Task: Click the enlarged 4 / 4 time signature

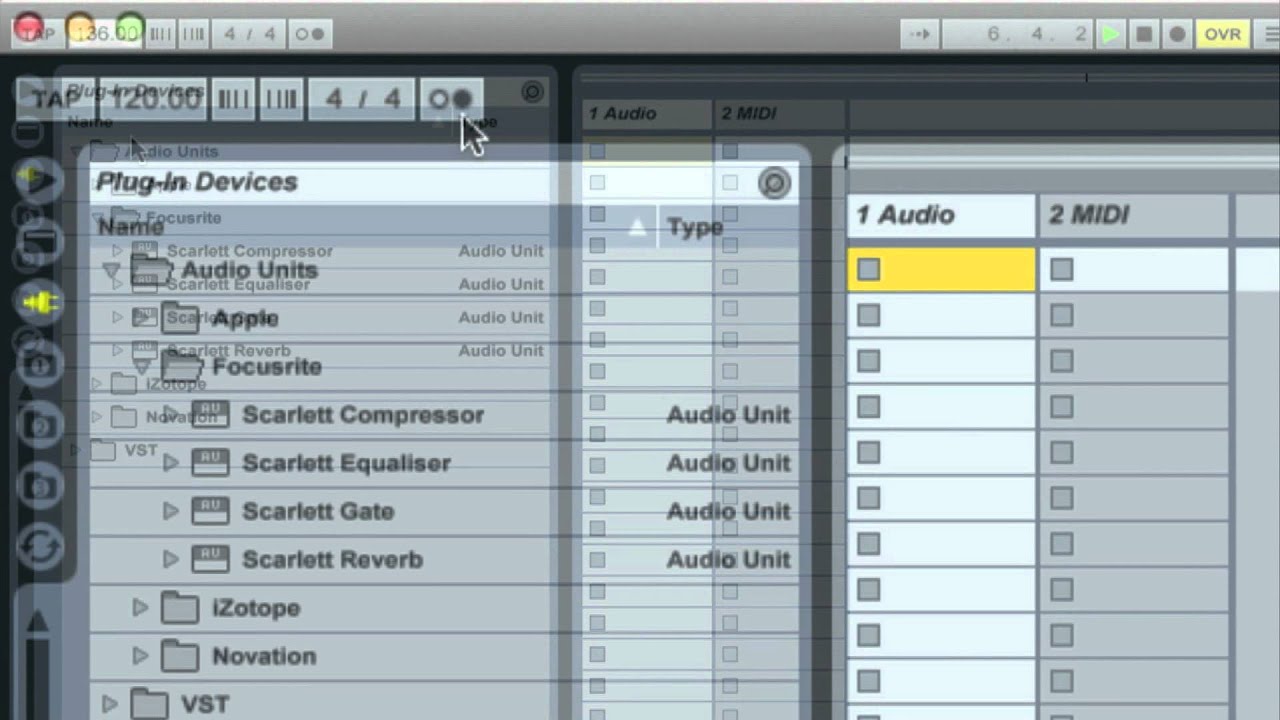Action: point(361,99)
